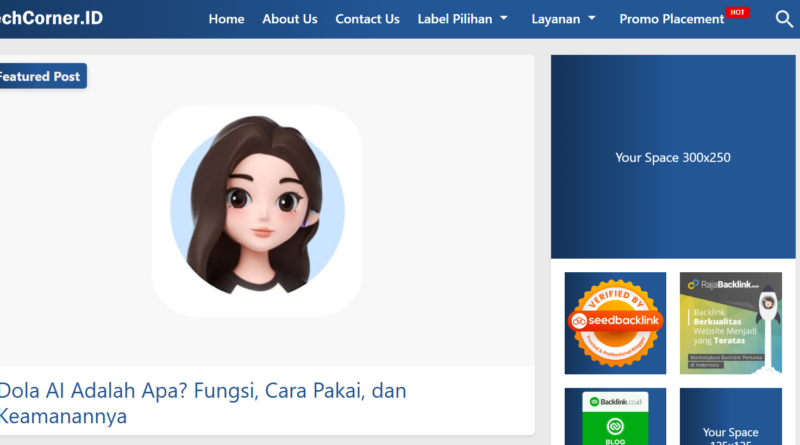Open the Backlink.co.id blog banner
The width and height of the screenshot is (800, 445).
click(x=615, y=416)
